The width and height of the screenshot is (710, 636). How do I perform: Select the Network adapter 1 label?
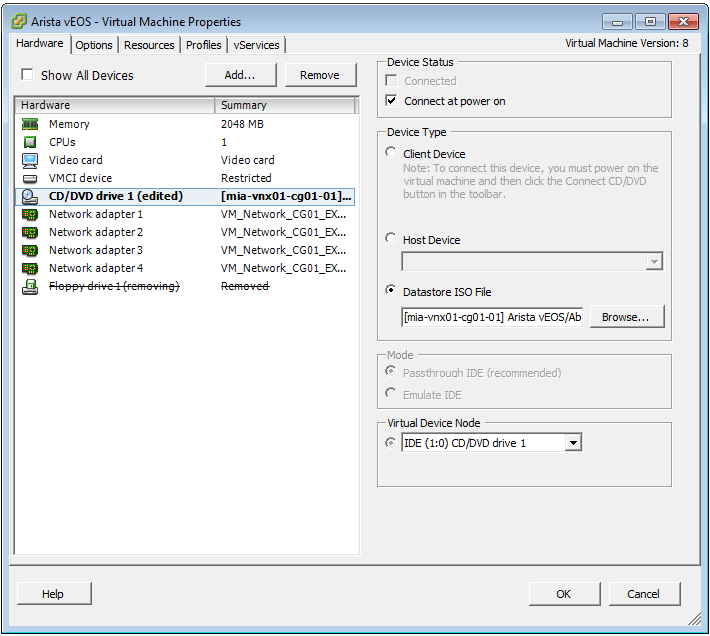[x=96, y=214]
